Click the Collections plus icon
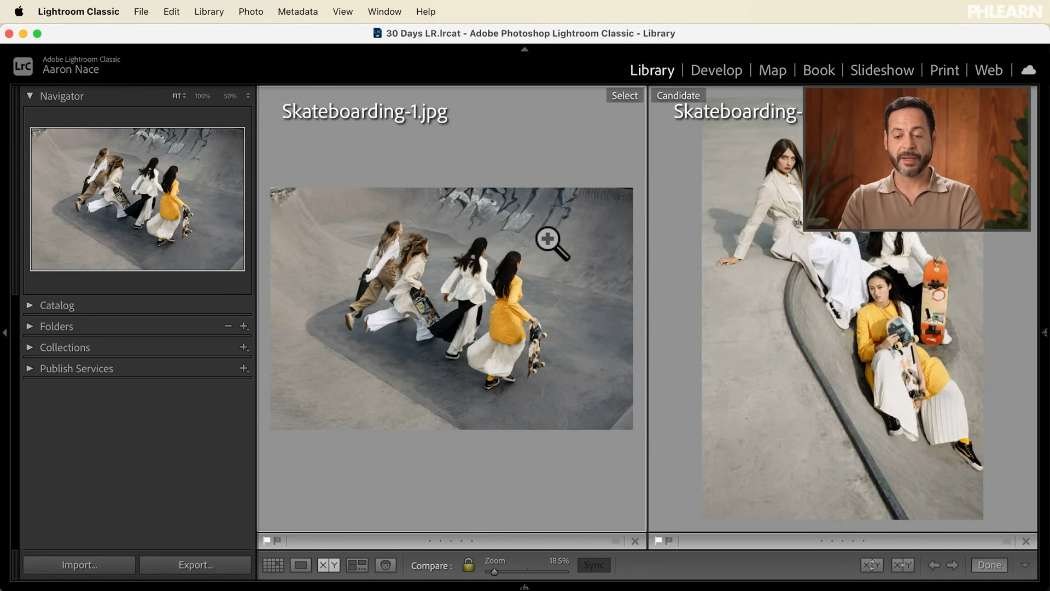Viewport: 1050px width, 591px height. click(x=244, y=347)
